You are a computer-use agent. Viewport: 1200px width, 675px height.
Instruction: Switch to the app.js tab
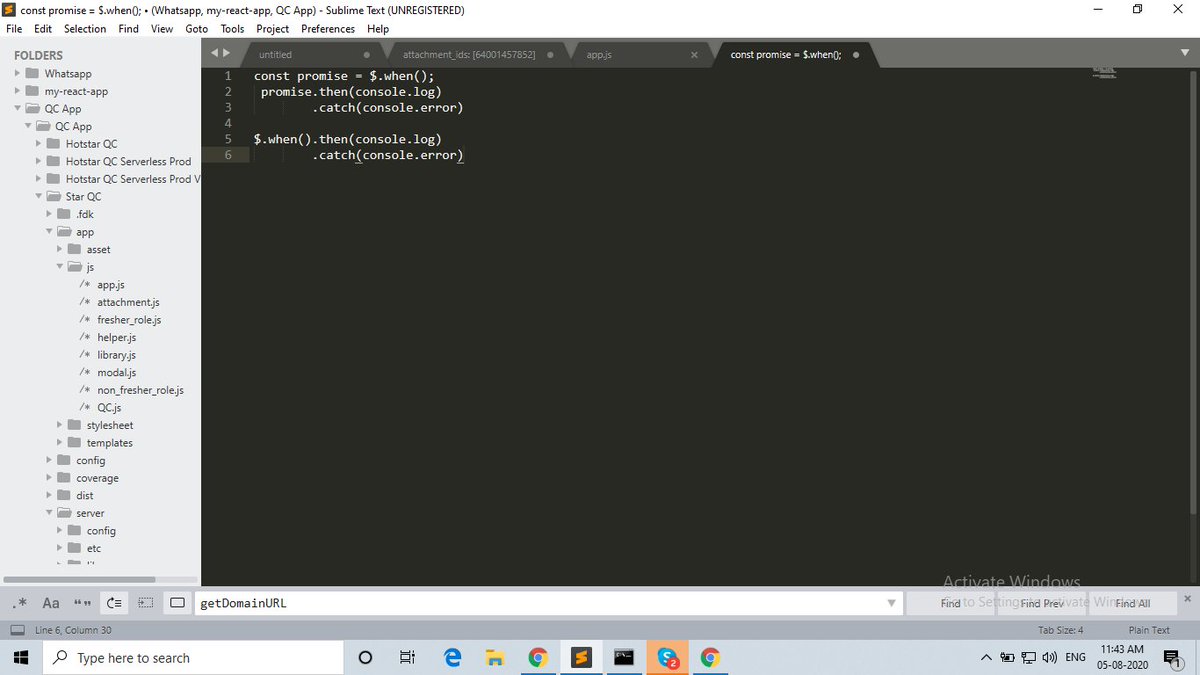[x=599, y=54]
